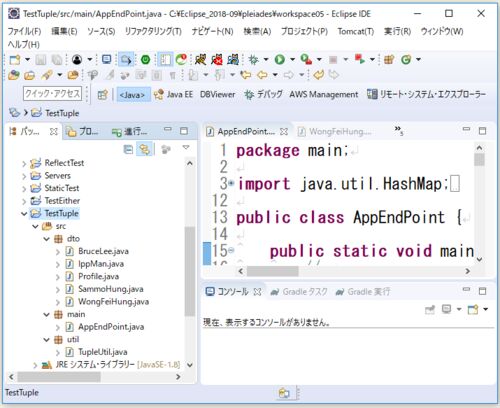Screen dimensions: 500x408
Task: Switch to the デバッグ perspective
Action: coord(263,95)
